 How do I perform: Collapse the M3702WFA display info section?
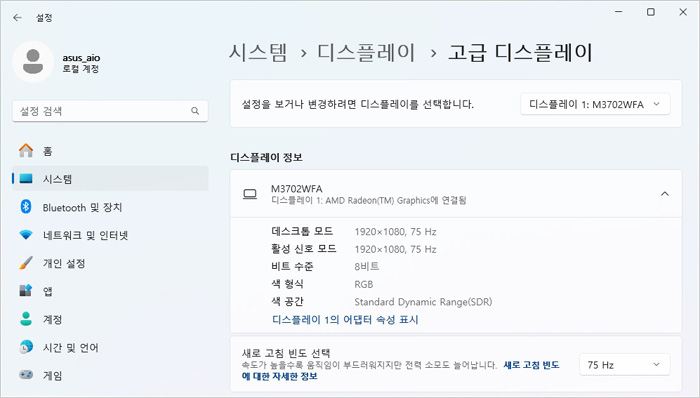click(665, 194)
